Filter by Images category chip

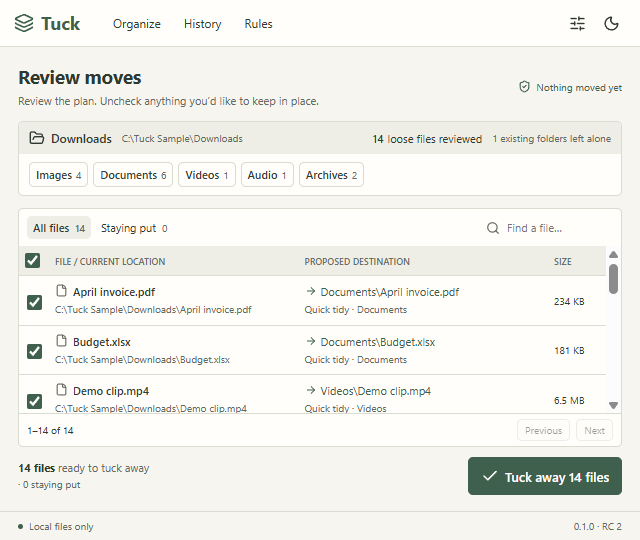pos(58,175)
